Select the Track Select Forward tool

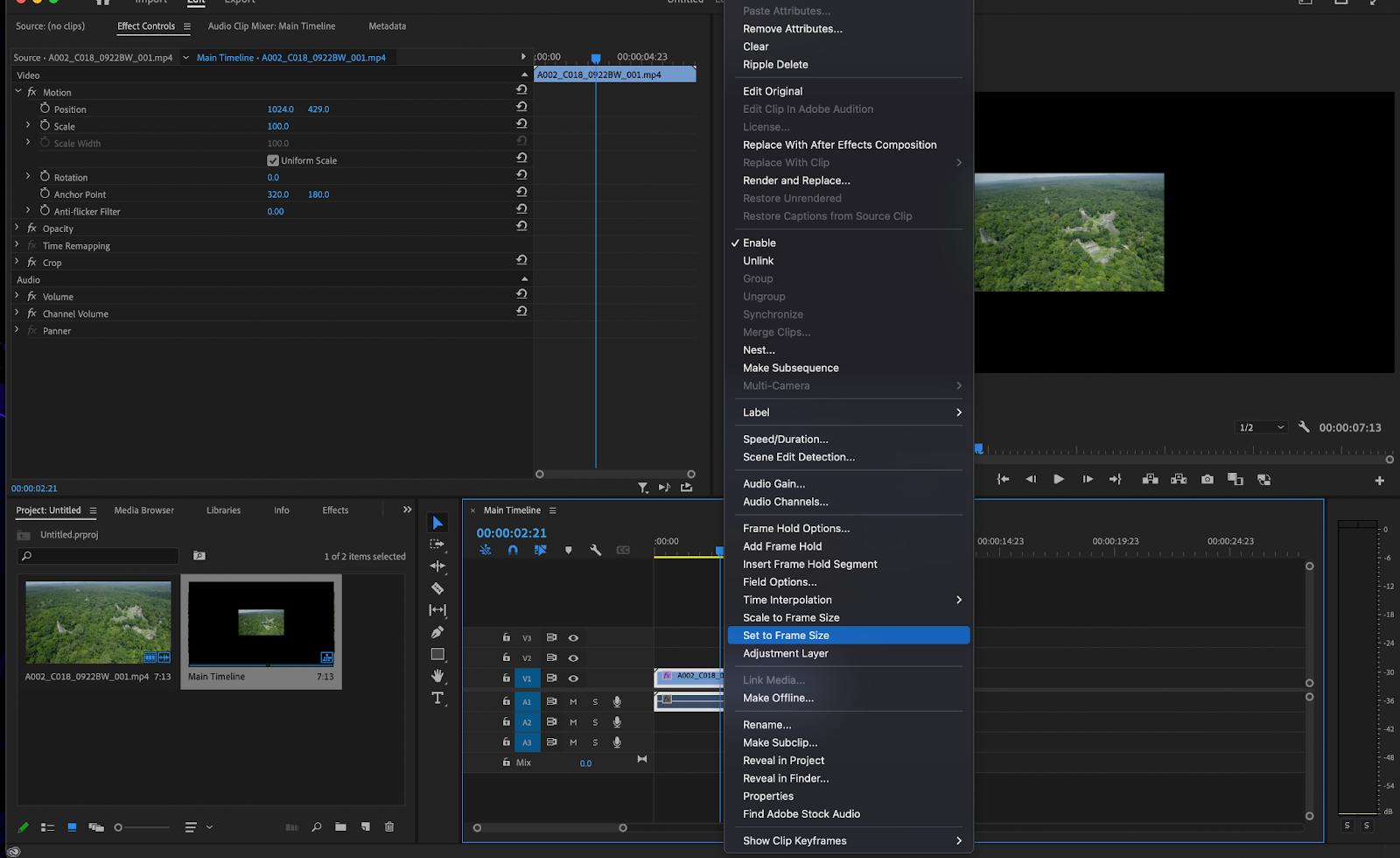click(437, 544)
